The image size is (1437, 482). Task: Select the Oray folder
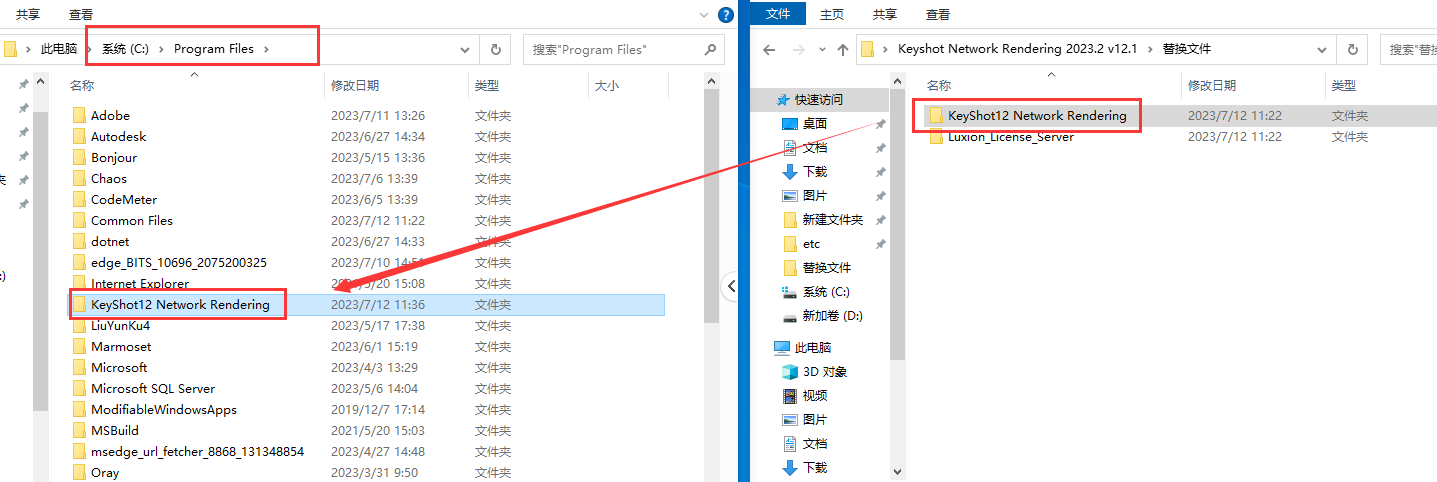[x=104, y=473]
